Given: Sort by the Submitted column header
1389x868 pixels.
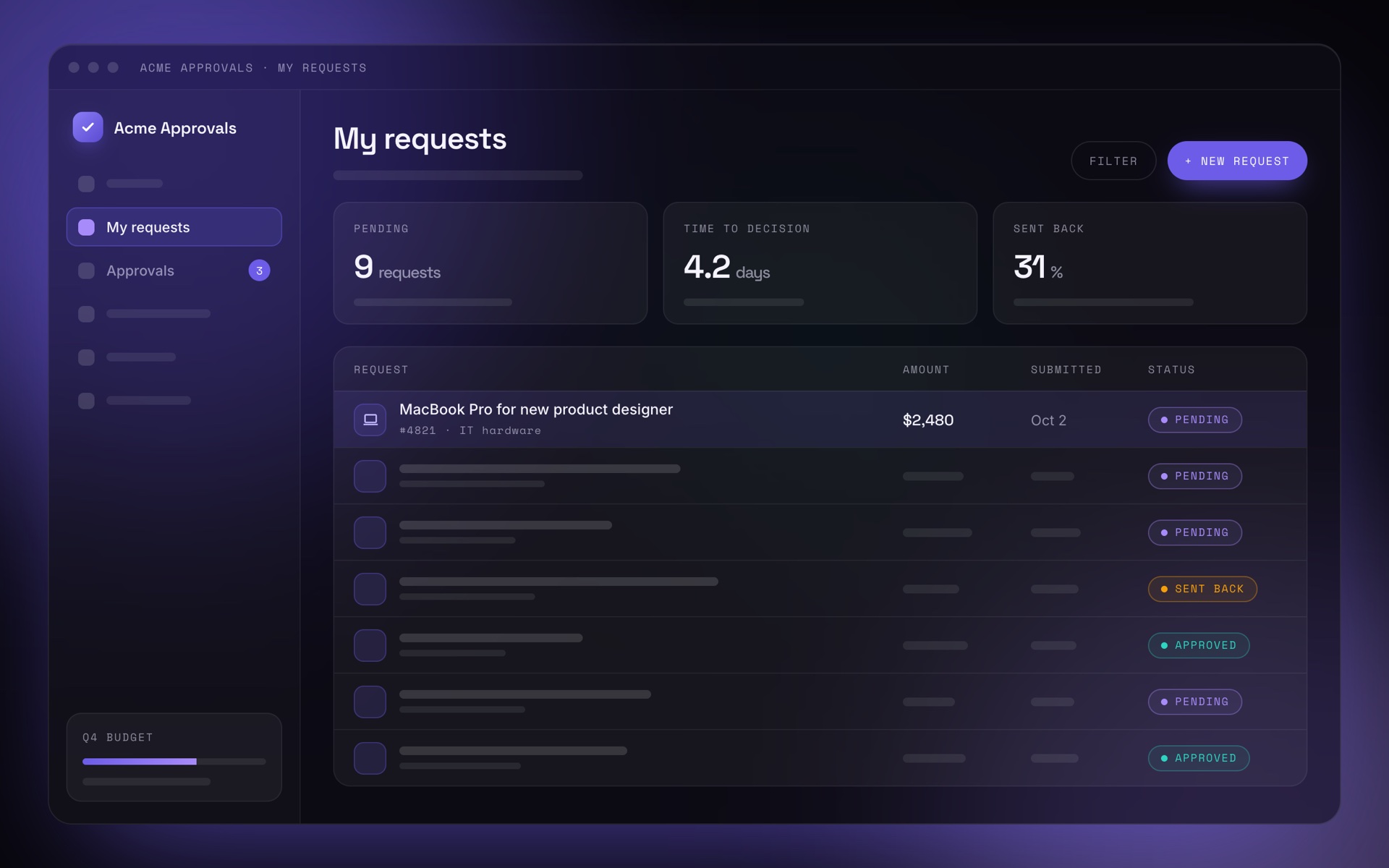Looking at the screenshot, I should pyautogui.click(x=1066, y=370).
